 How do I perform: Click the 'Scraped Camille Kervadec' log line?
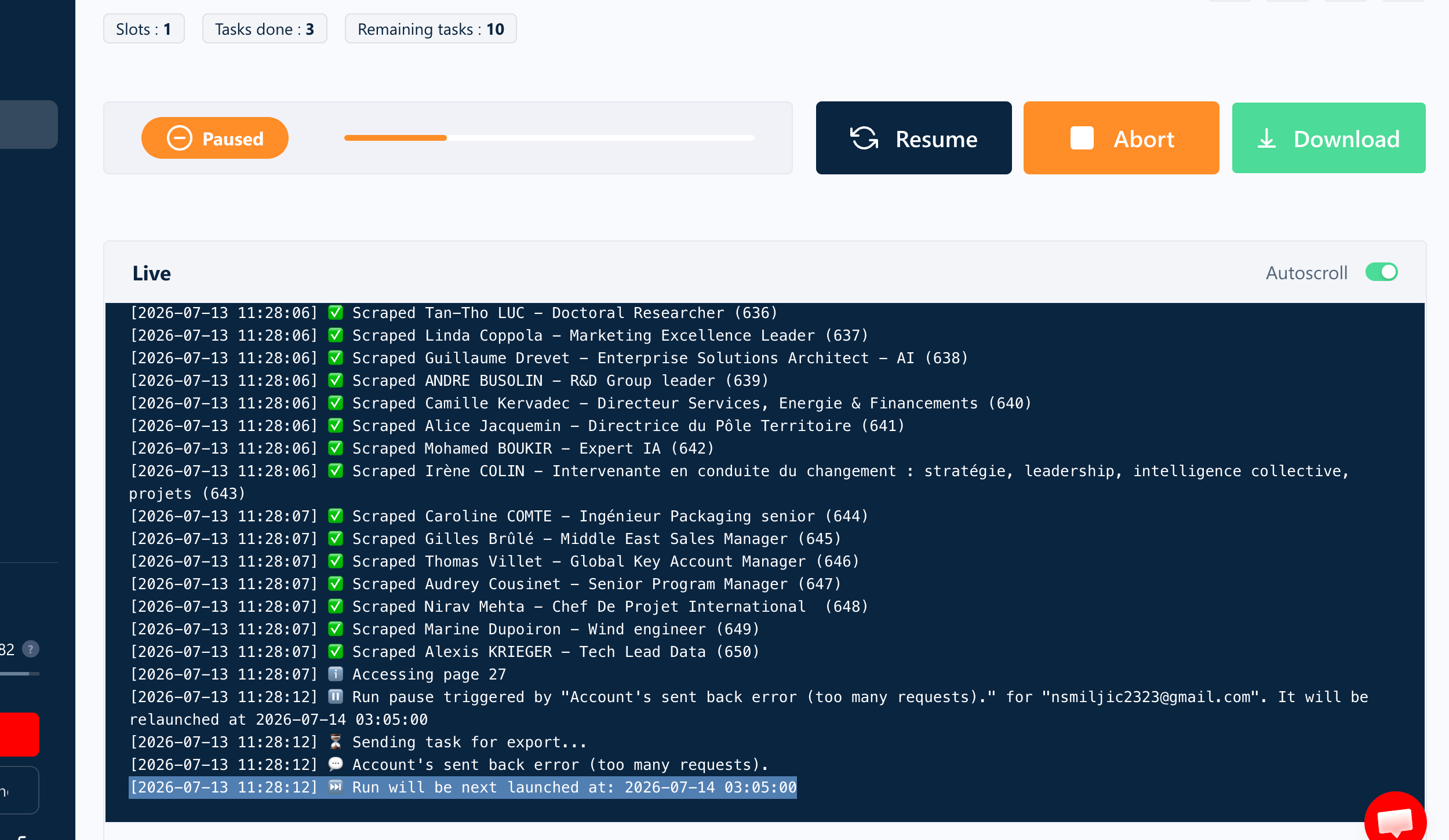(x=580, y=403)
